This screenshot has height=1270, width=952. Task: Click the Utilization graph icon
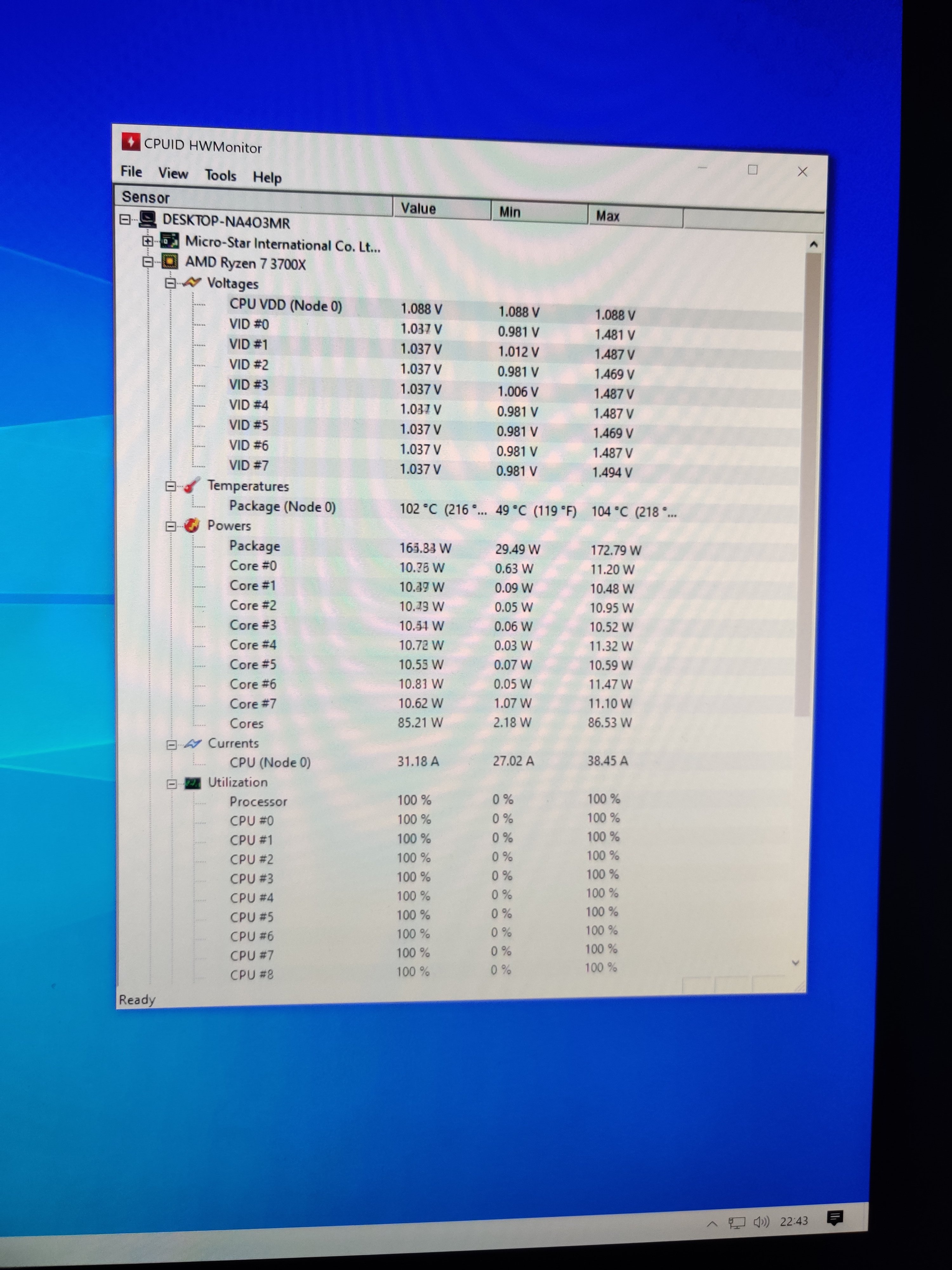click(x=192, y=783)
